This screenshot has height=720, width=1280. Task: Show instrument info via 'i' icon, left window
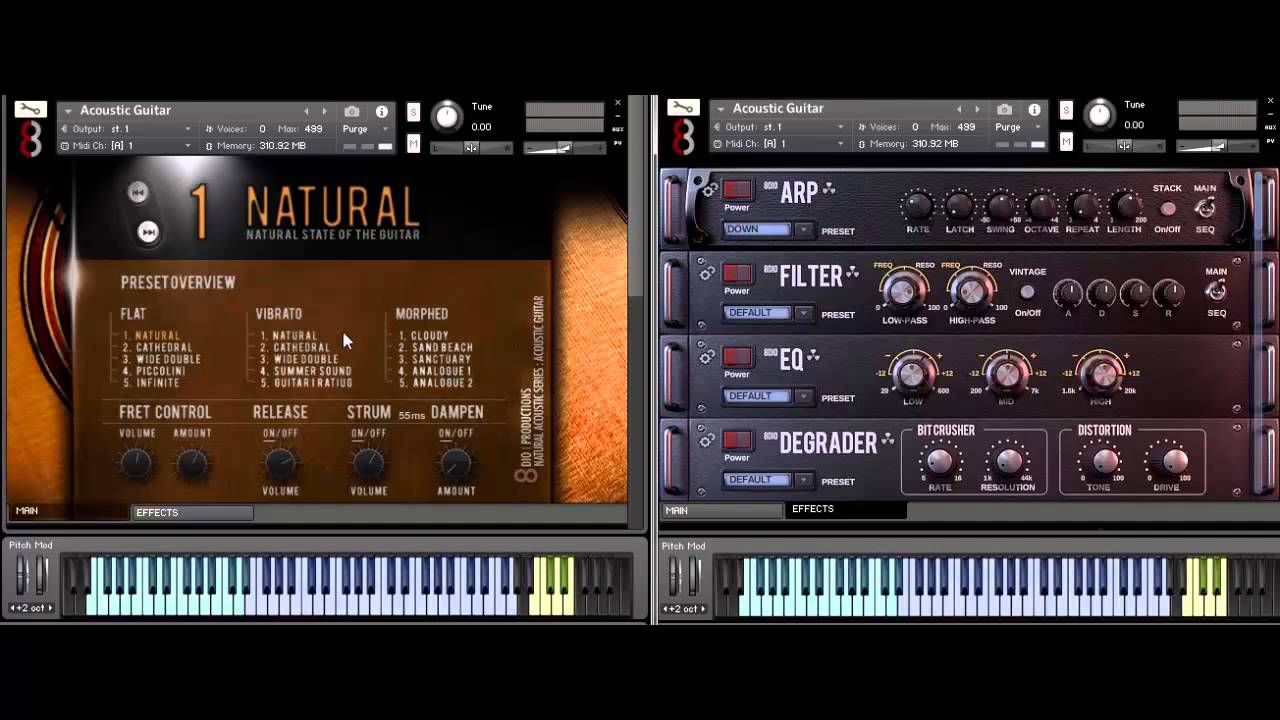(x=381, y=111)
